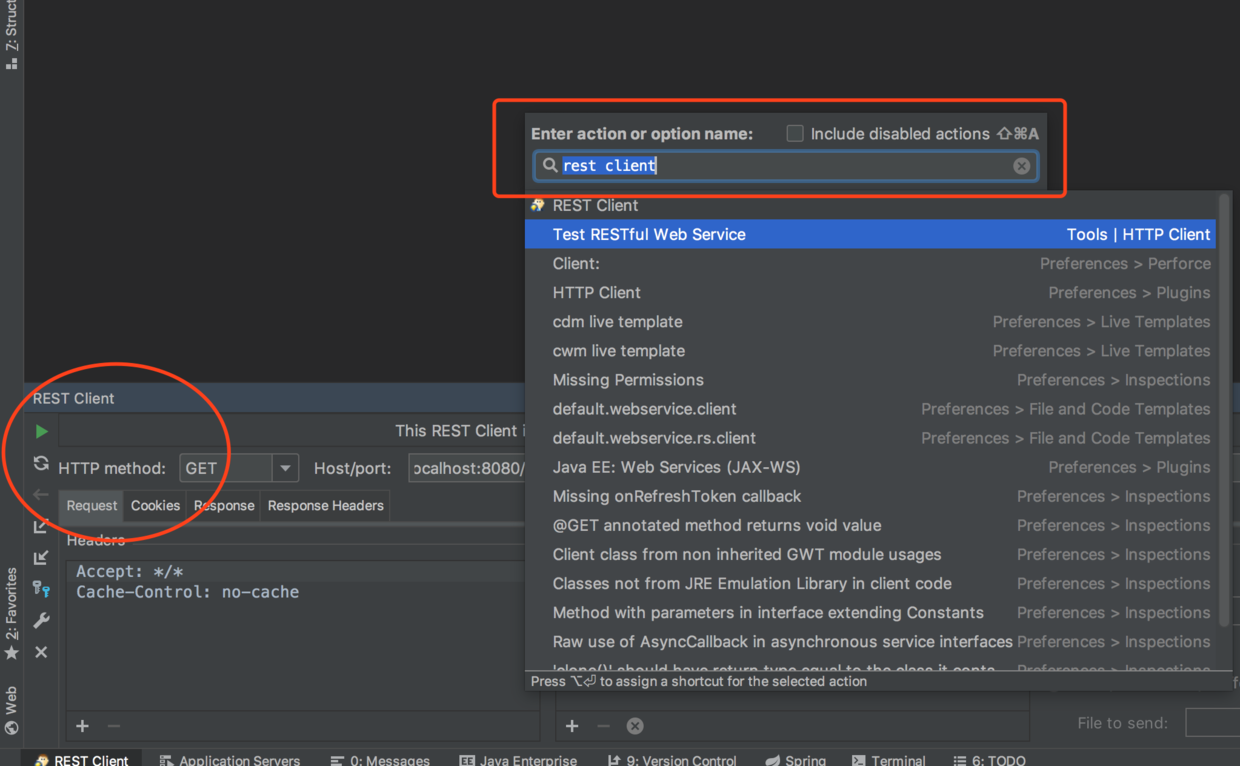This screenshot has height=766, width=1240.
Task: Click the minus icon under the Headers list
Action: 113,726
